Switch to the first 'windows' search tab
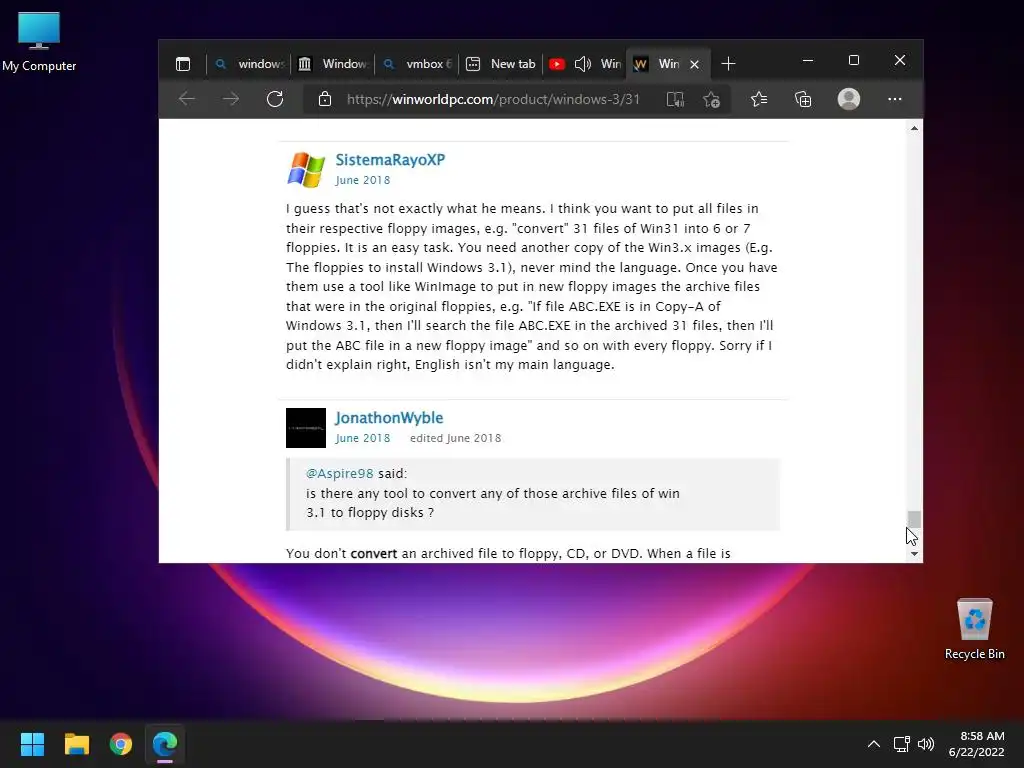Image resolution: width=1024 pixels, height=768 pixels. (x=249, y=64)
